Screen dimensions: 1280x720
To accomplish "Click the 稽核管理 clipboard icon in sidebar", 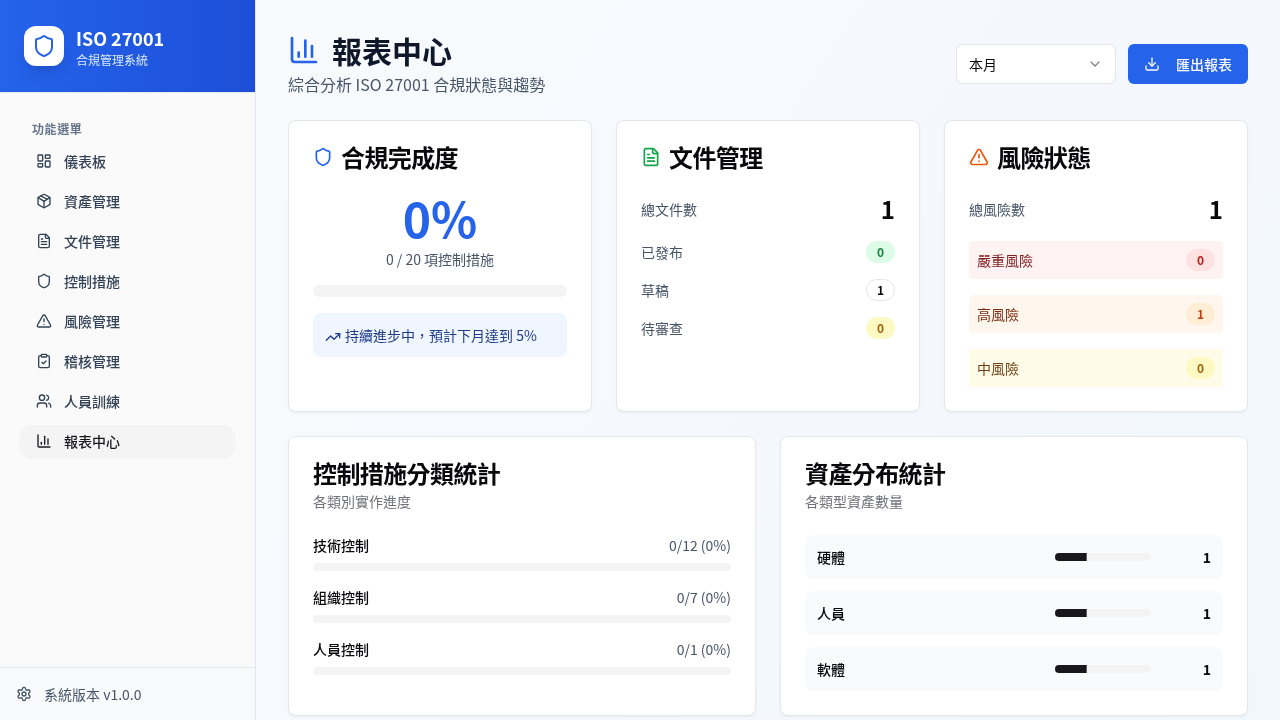I will tap(44, 361).
